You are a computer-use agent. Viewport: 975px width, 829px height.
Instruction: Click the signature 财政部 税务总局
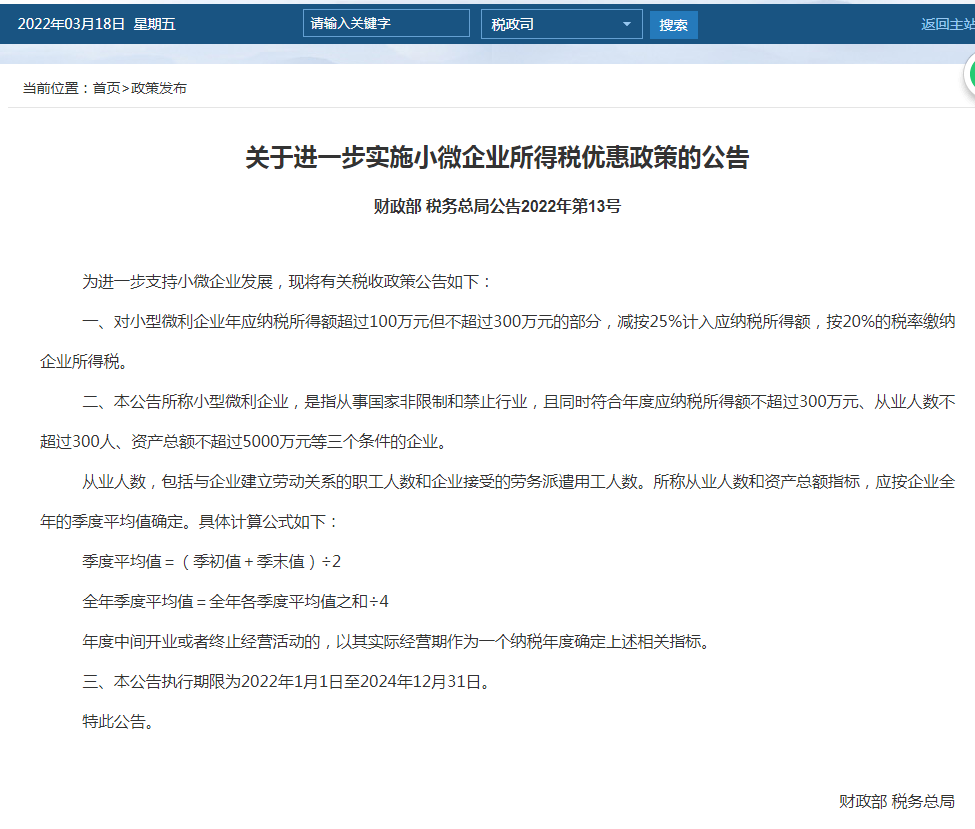(897, 802)
